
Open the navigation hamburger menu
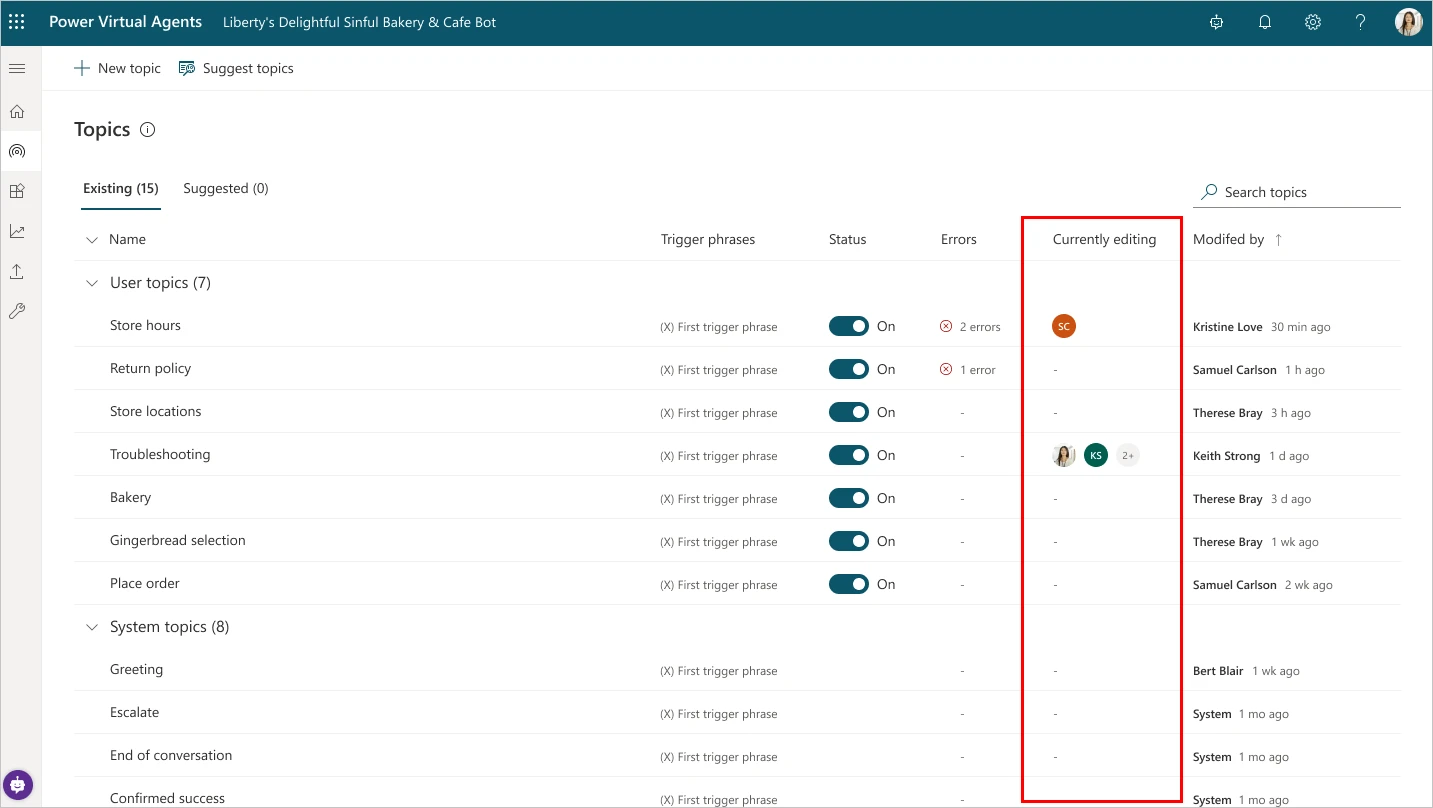16,68
